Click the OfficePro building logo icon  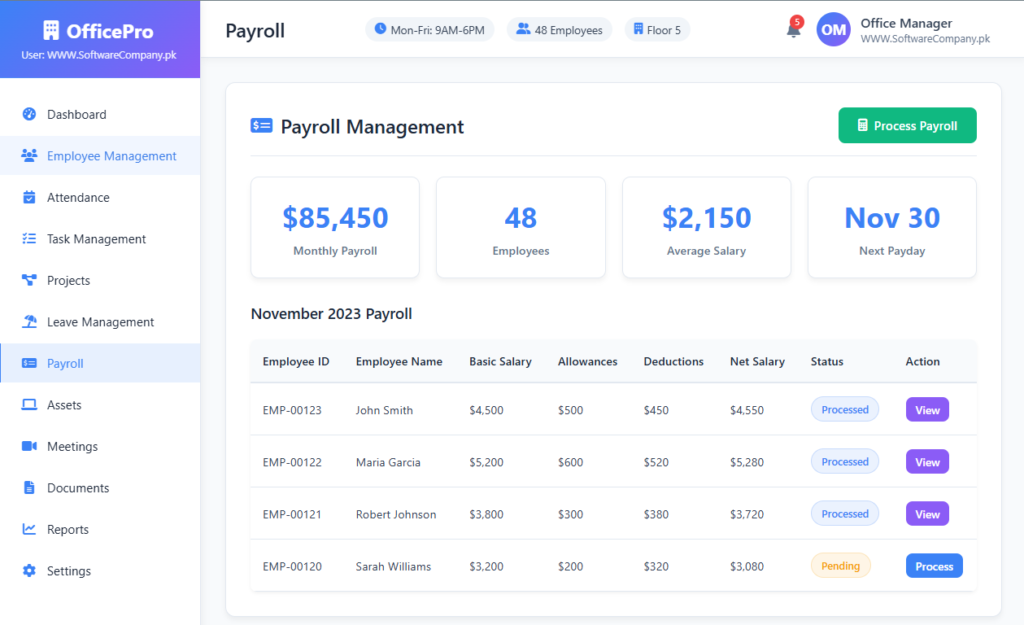52,31
